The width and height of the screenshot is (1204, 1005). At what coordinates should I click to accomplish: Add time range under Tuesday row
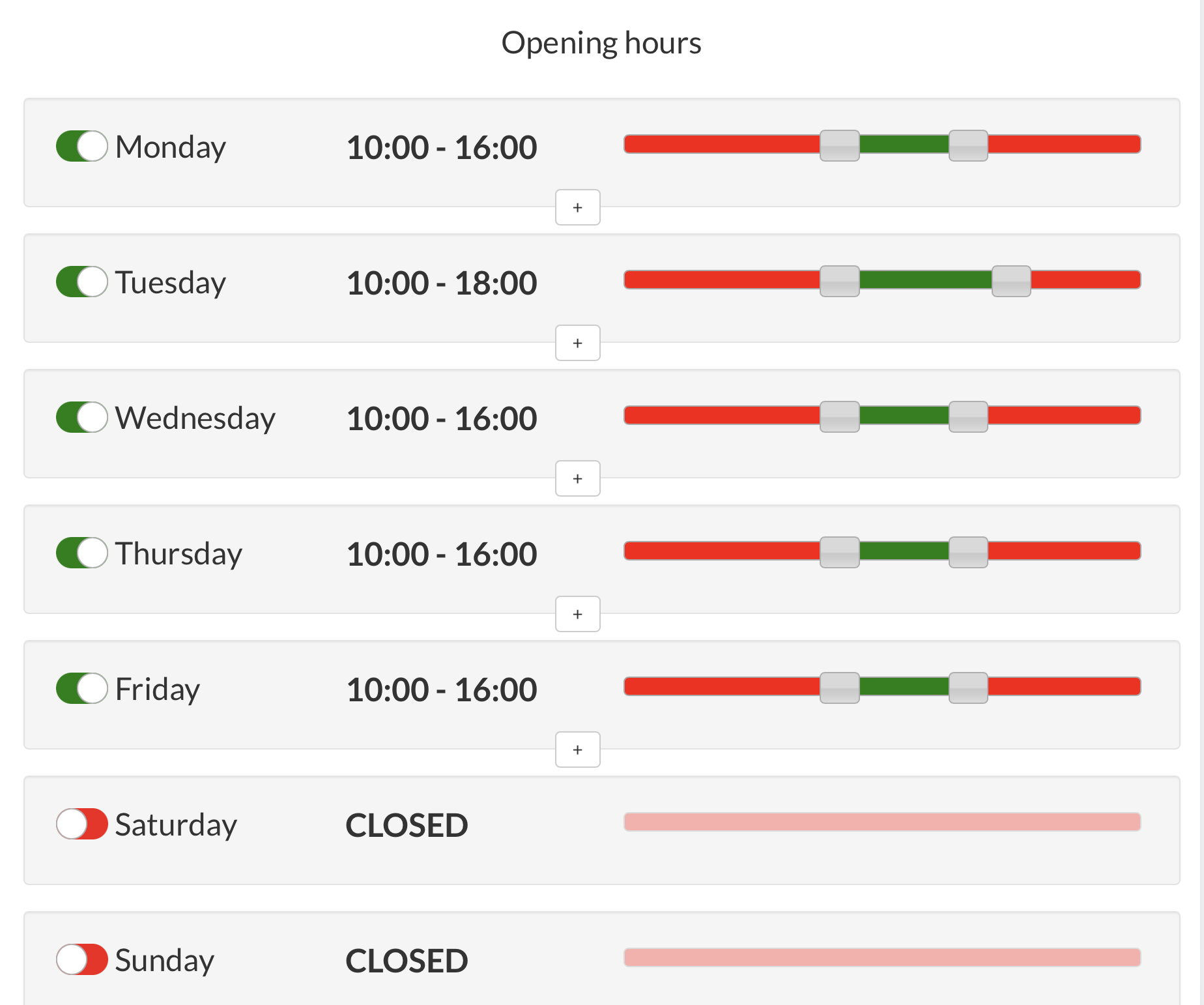[577, 343]
